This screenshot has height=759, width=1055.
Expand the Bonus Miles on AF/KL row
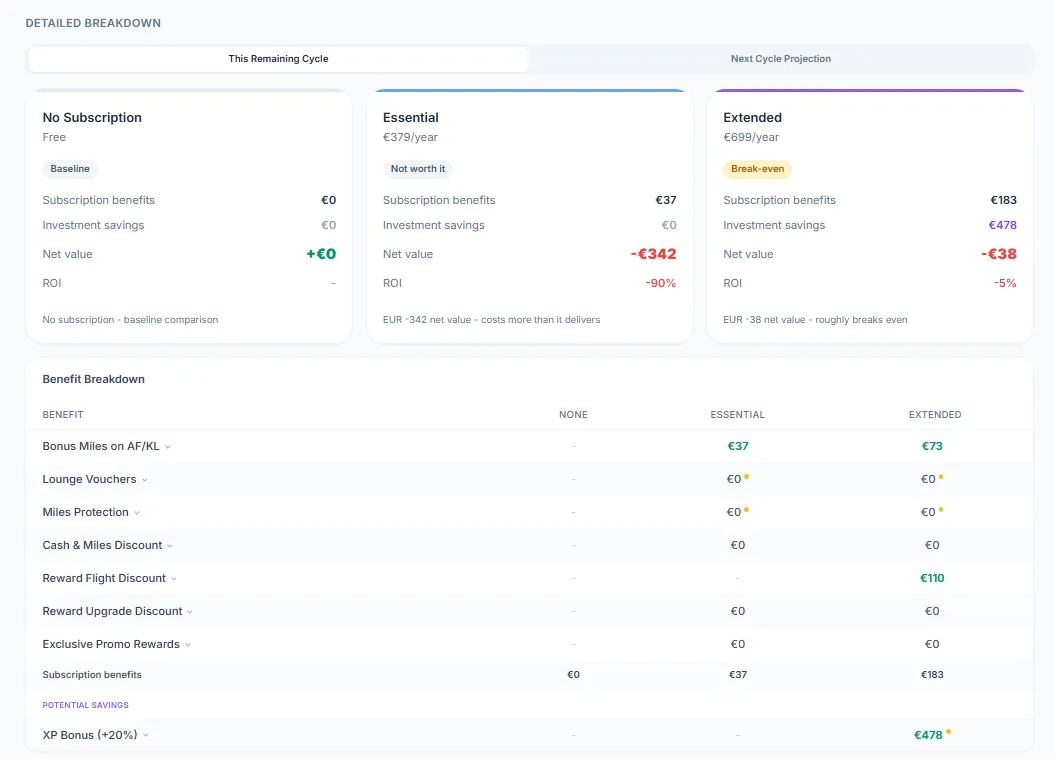[168, 447]
